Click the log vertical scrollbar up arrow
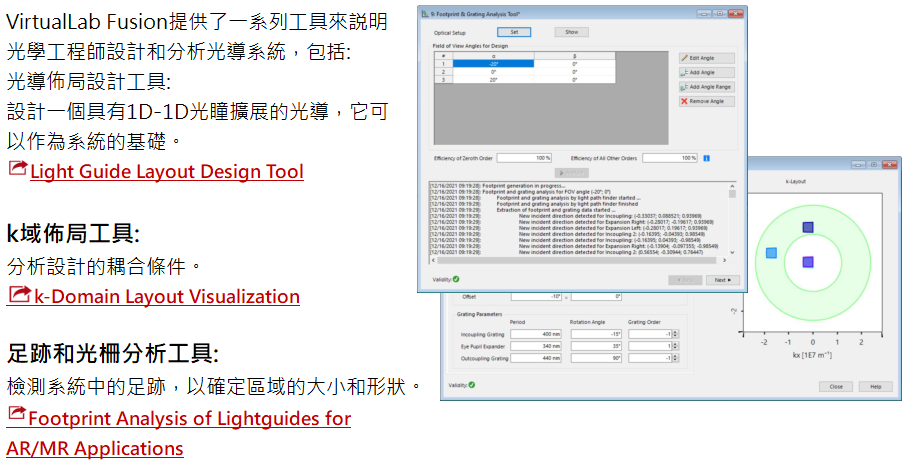 coord(732,186)
